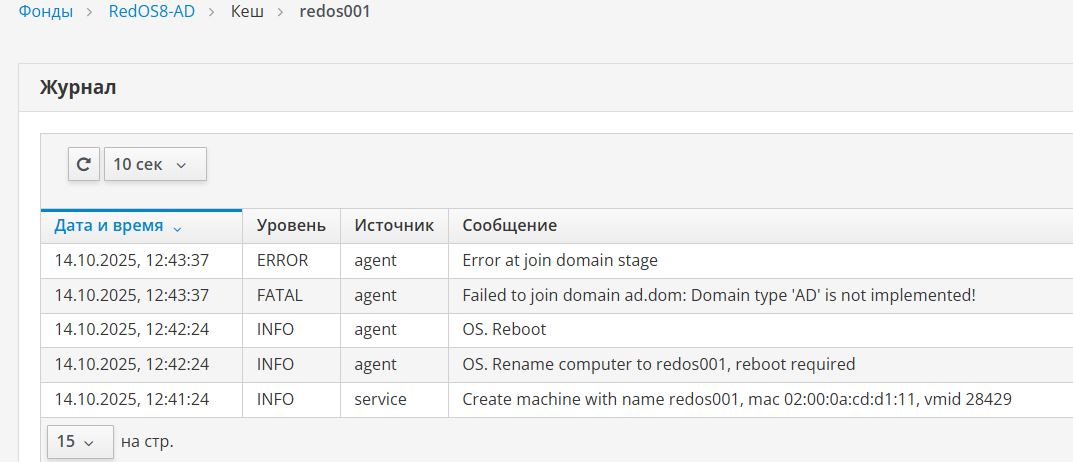Click the Сообщение column header
1073x462 pixels.
click(509, 226)
